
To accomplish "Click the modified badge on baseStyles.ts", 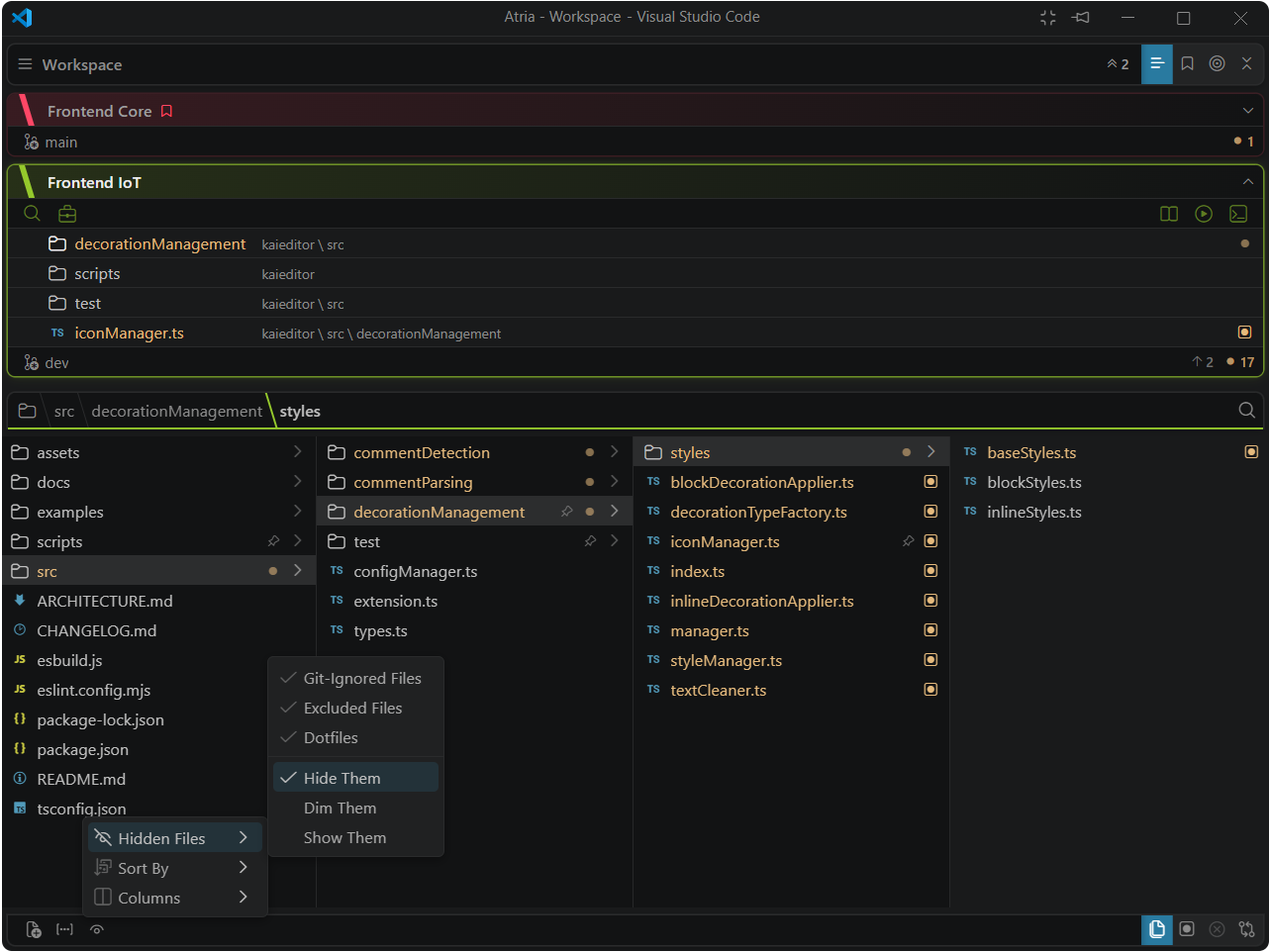I will point(1251,452).
